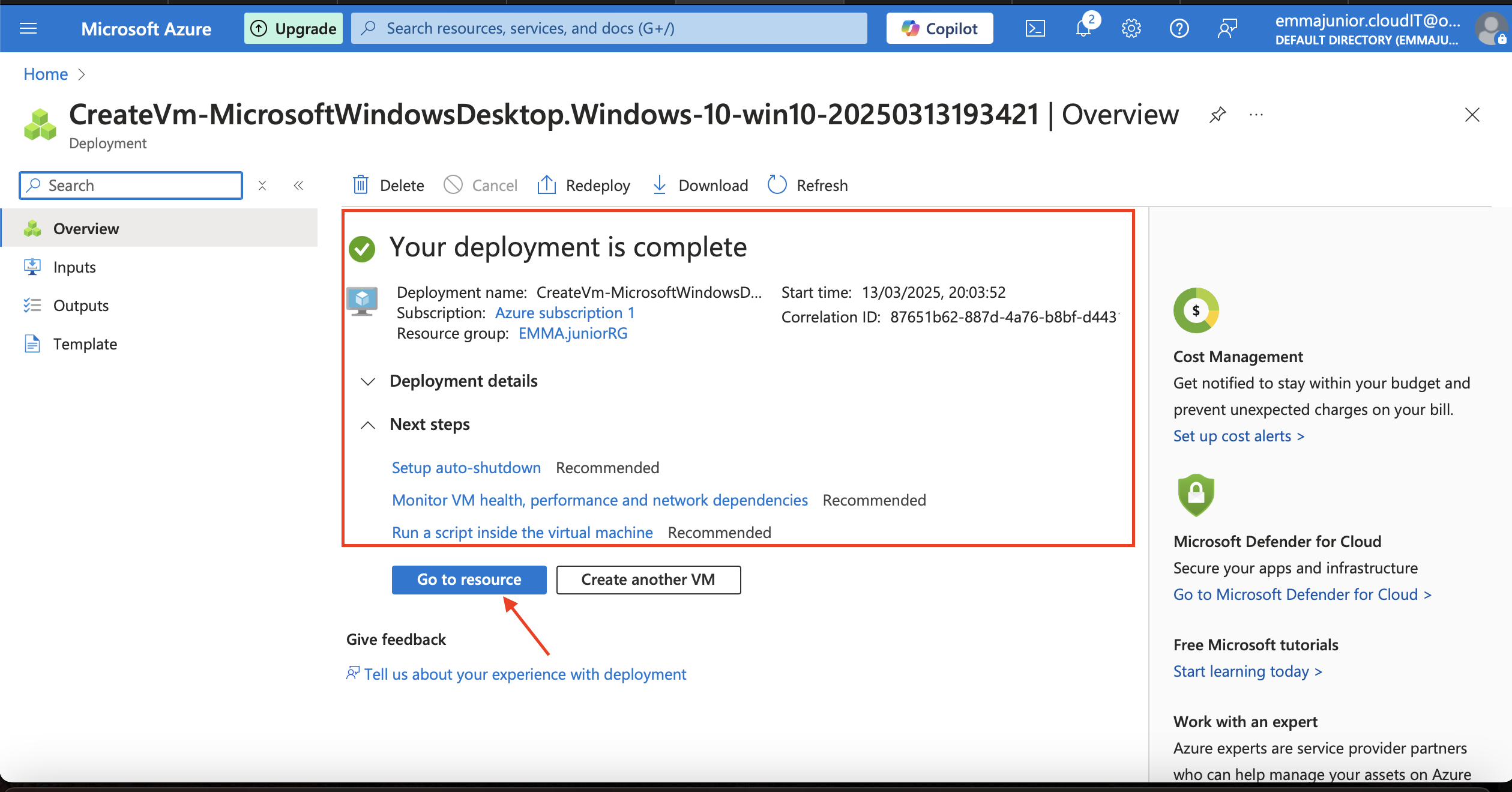The height and width of the screenshot is (792, 1512).
Task: Open the more options ellipsis
Action: pos(1256,114)
